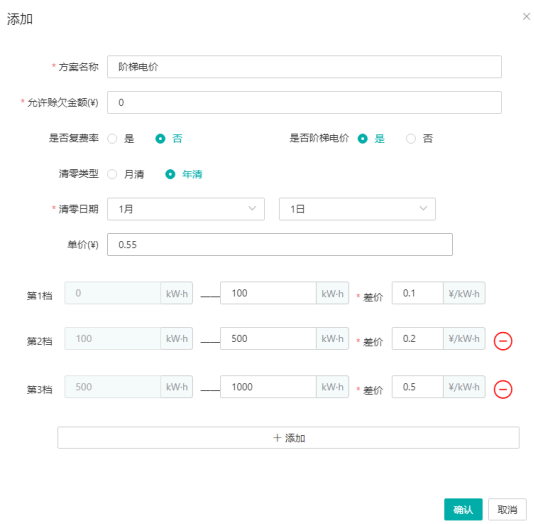Viewport: 534px width, 524px height.
Task: Remove the 第3档 tier row
Action: [503, 389]
